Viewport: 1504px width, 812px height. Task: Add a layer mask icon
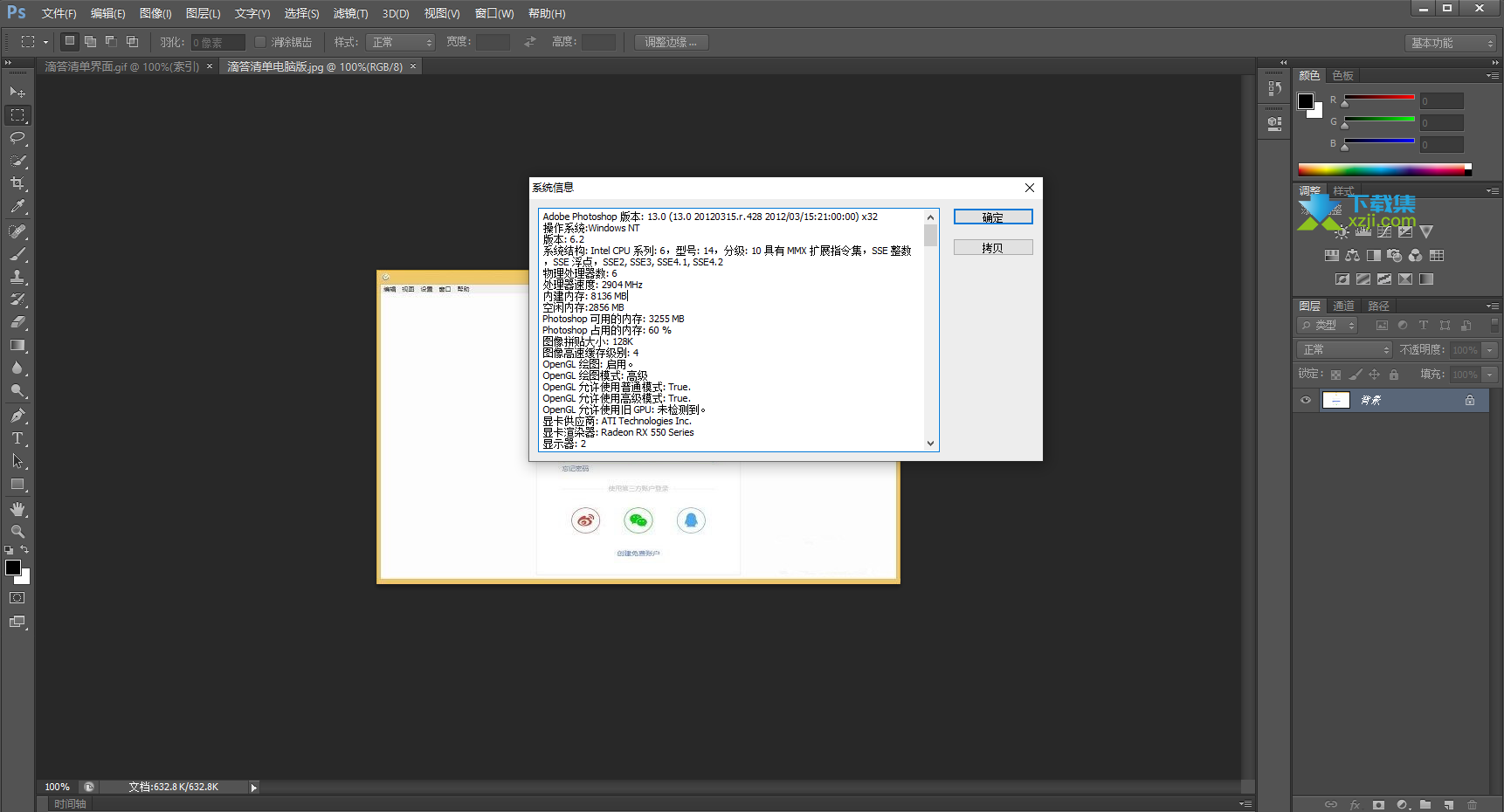point(1378,804)
